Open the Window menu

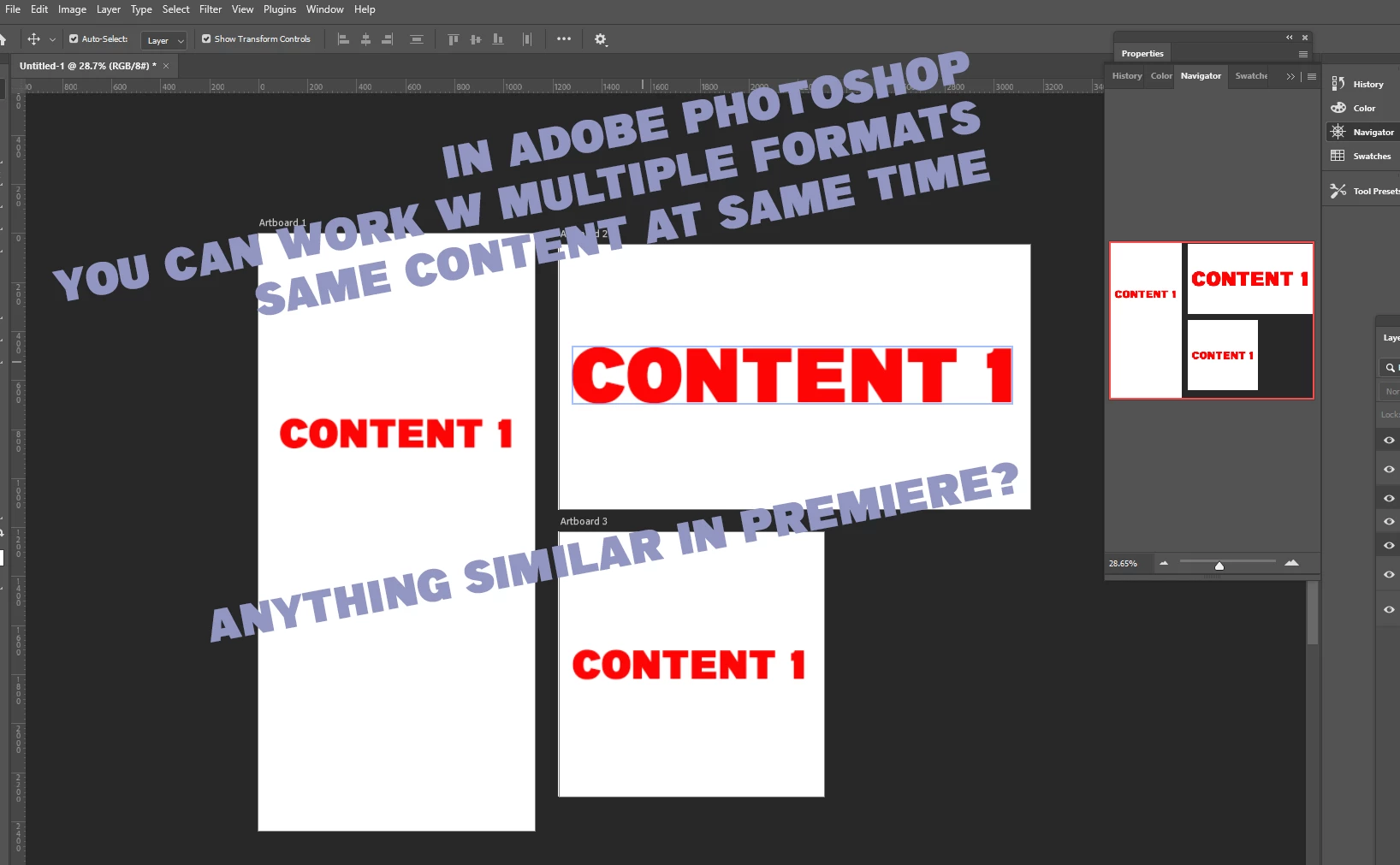(x=325, y=9)
